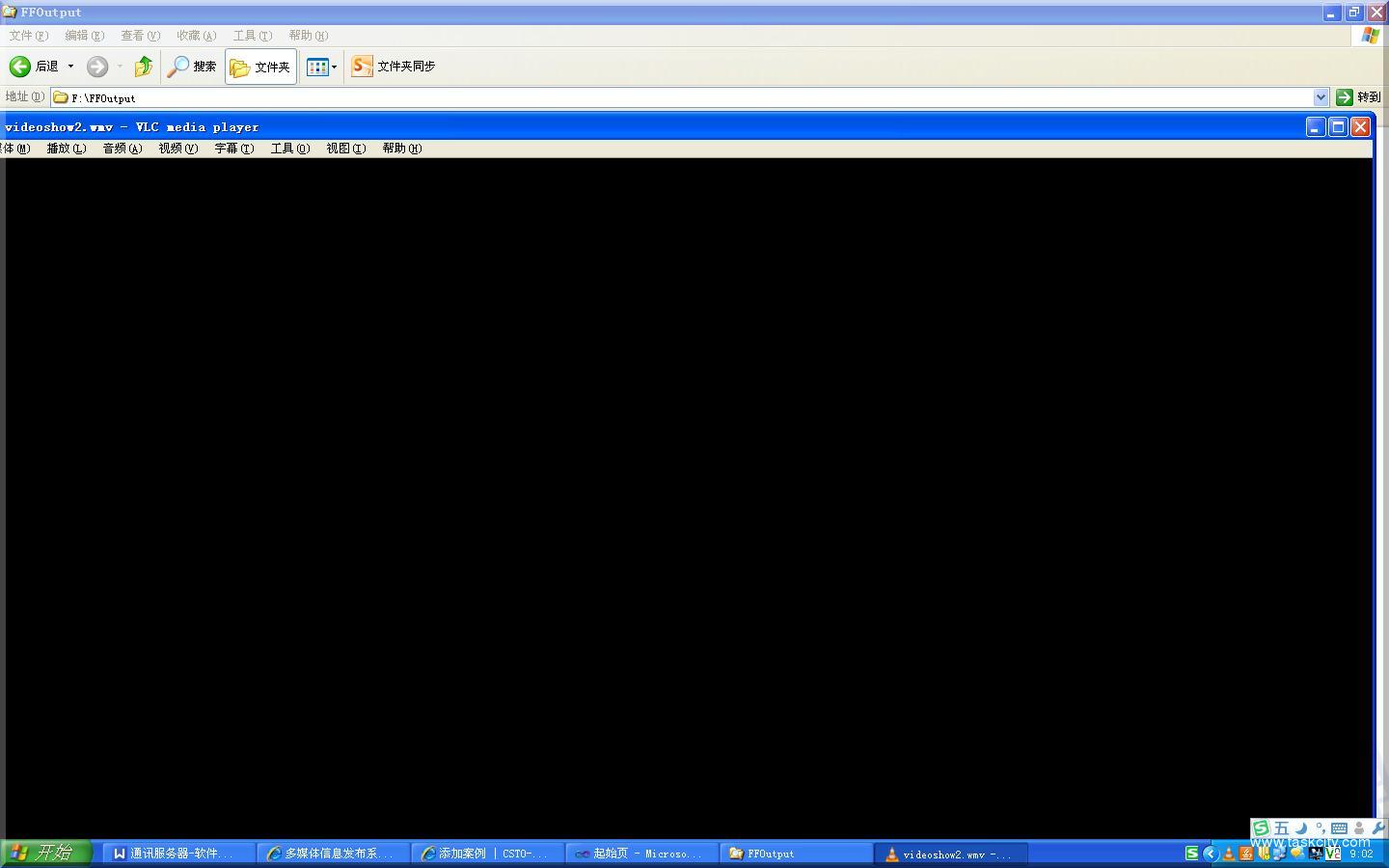
Task: Open Explorer's 文件(F) menu
Action: pyautogui.click(x=28, y=36)
